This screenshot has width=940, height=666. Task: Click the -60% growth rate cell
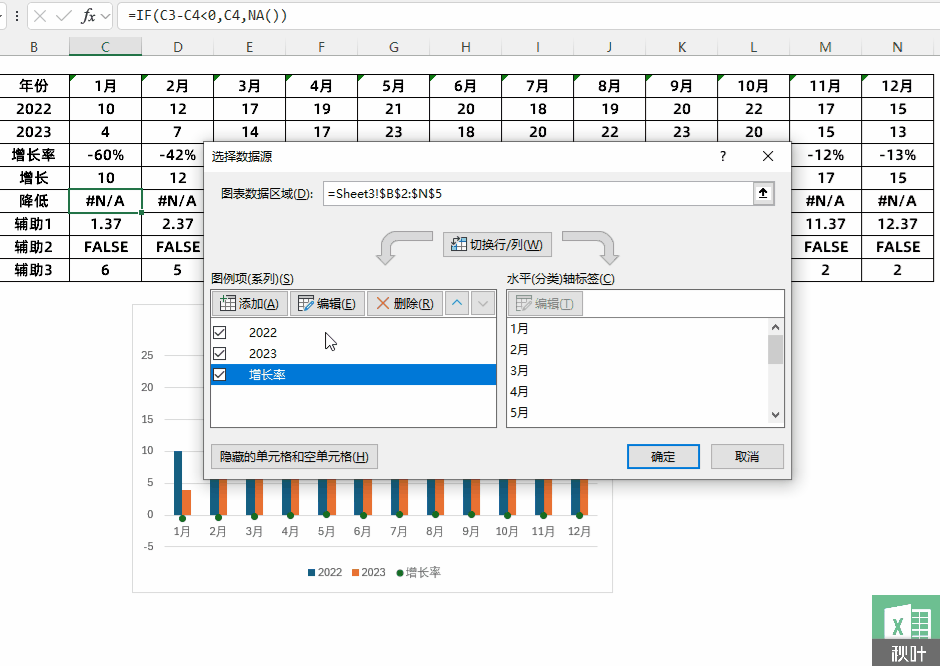[106, 155]
